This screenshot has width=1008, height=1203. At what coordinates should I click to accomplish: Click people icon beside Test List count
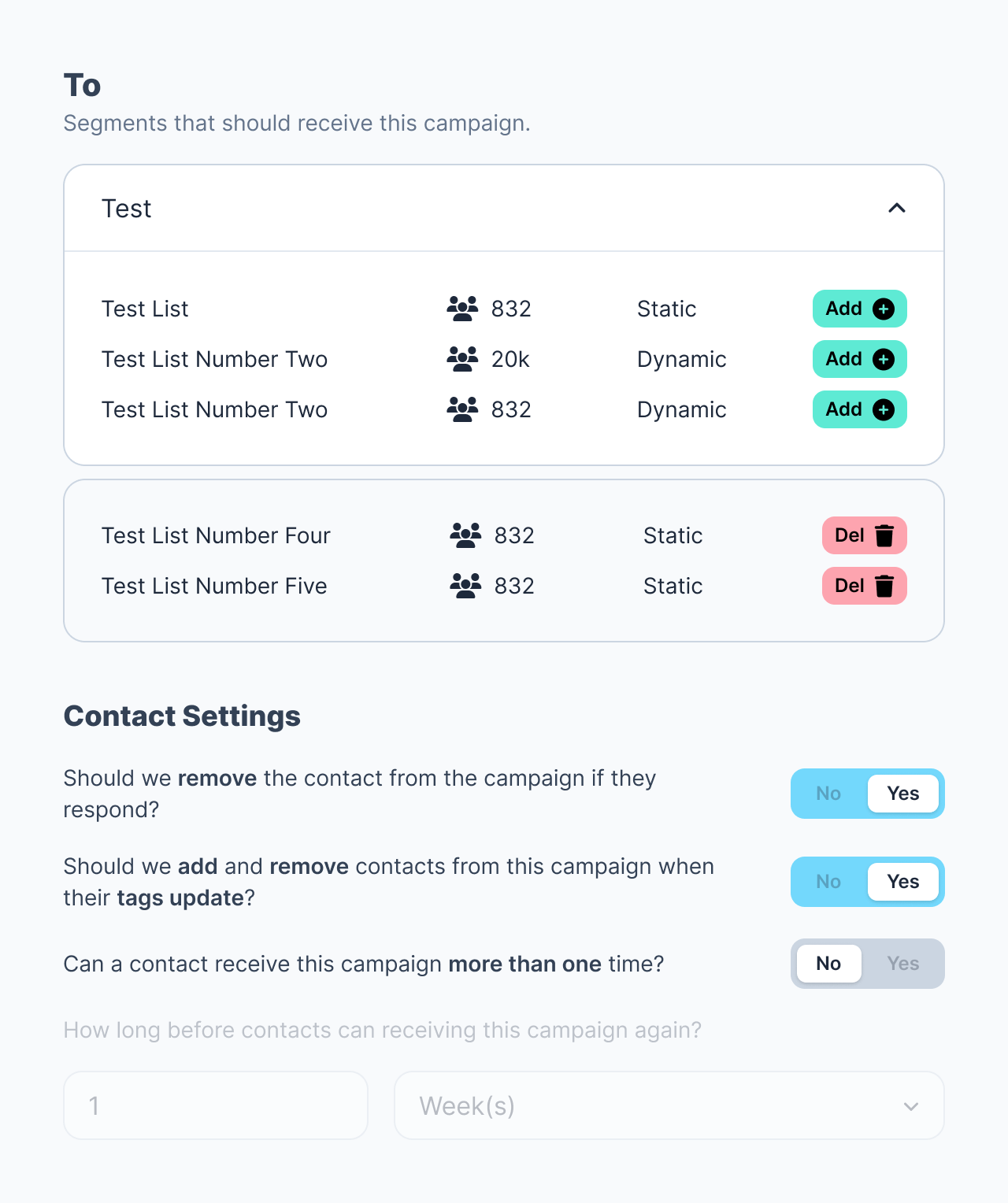(462, 309)
